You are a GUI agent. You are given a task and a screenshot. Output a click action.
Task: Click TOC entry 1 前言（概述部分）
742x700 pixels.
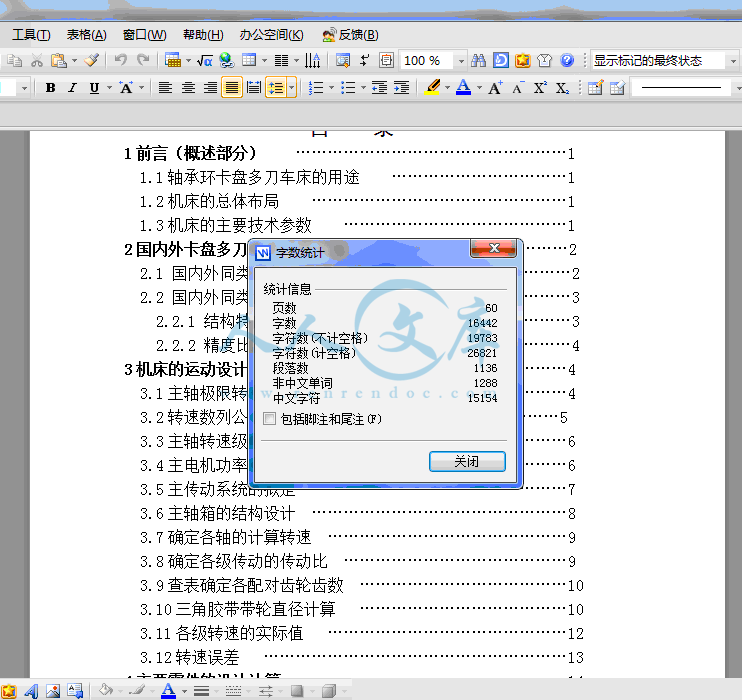coord(190,153)
